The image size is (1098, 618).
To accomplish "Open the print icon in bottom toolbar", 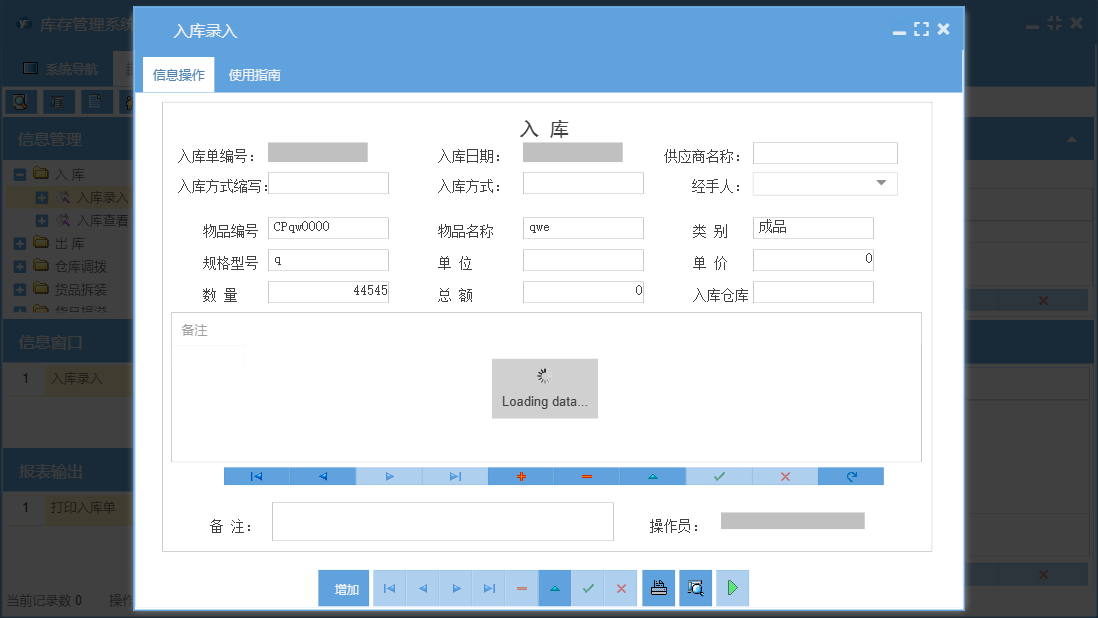I will coord(658,588).
